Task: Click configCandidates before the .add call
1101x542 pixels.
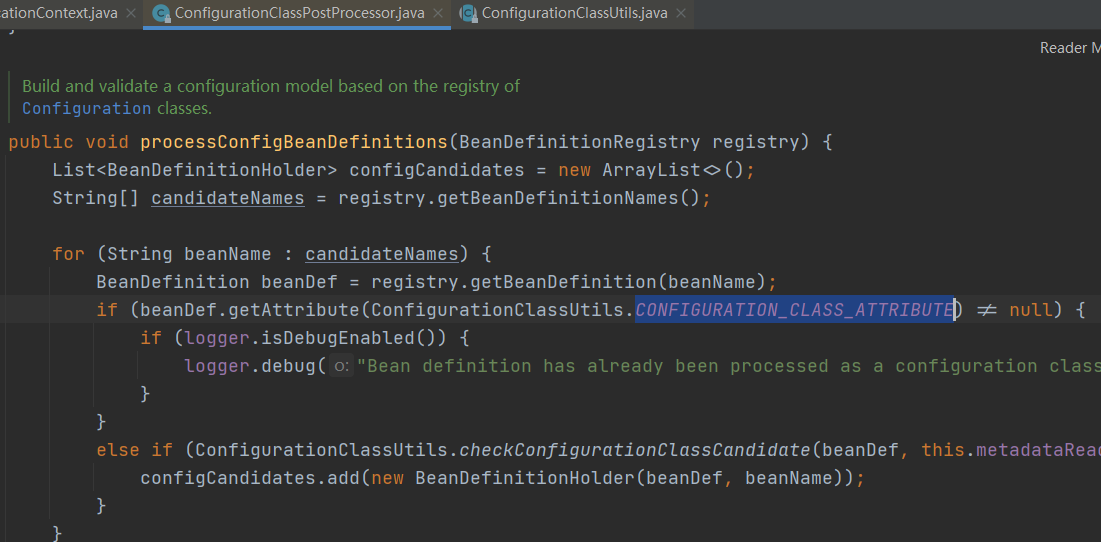Action: point(228,478)
